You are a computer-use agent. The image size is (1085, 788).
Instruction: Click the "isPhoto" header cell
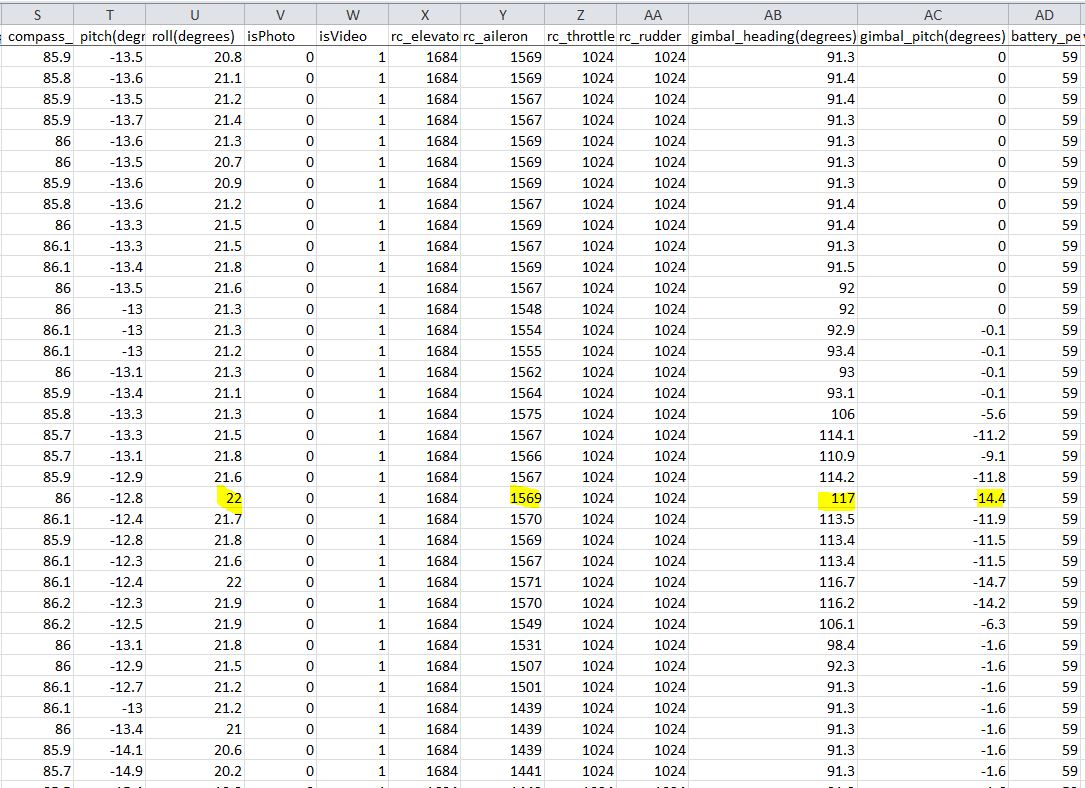[280, 36]
